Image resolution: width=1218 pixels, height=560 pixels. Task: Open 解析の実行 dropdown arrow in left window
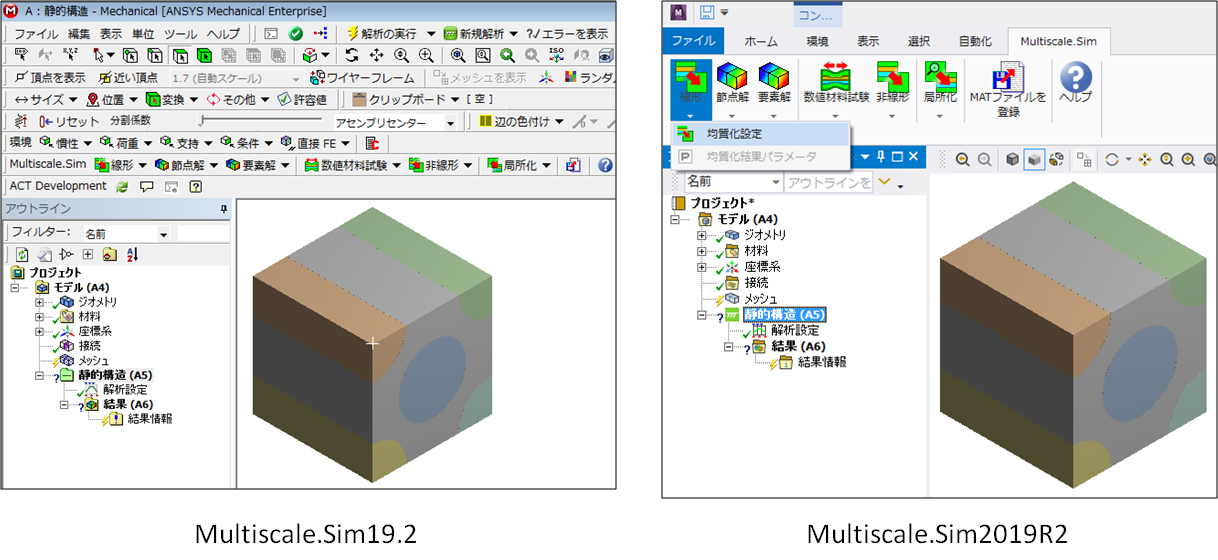coord(431,33)
